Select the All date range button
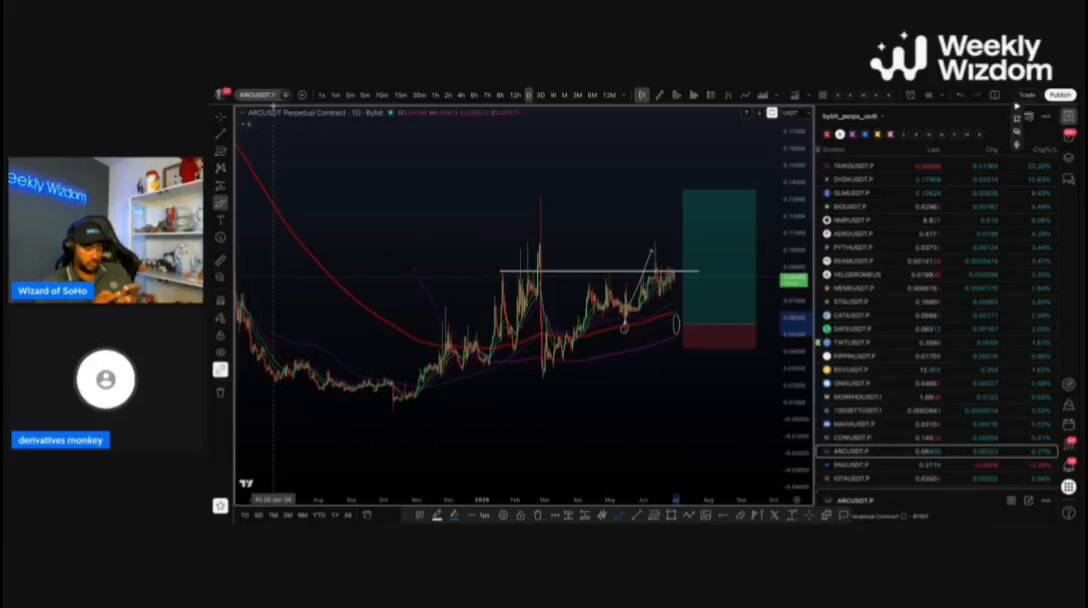 [348, 515]
